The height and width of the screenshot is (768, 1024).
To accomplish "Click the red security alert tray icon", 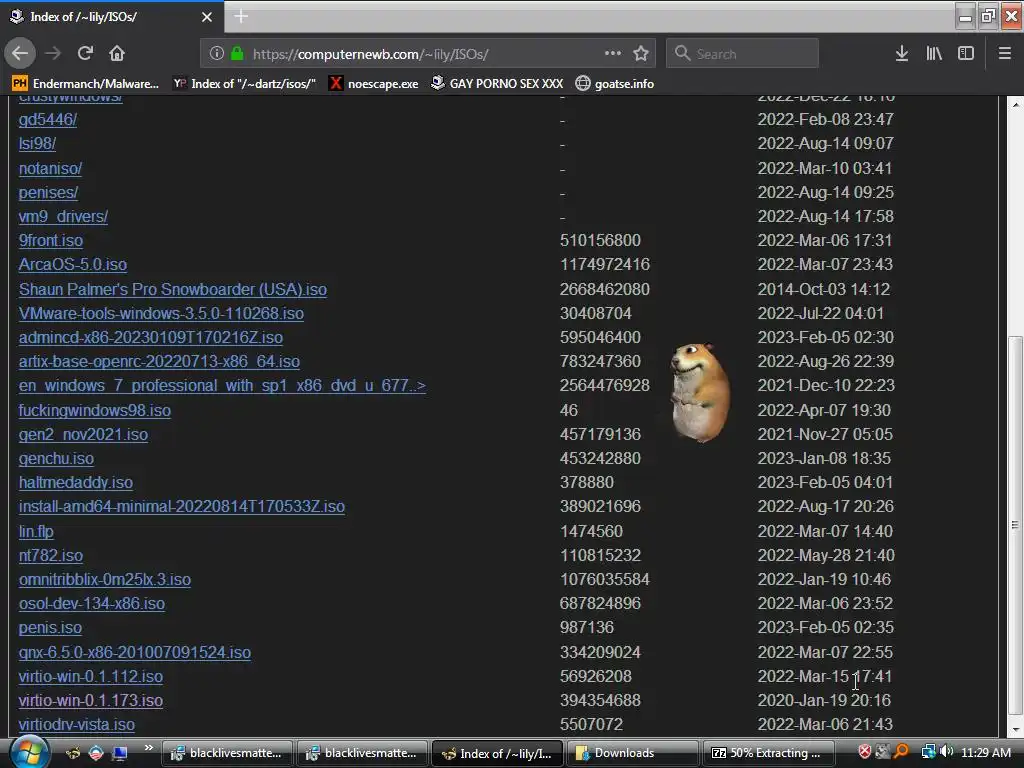I will [865, 752].
